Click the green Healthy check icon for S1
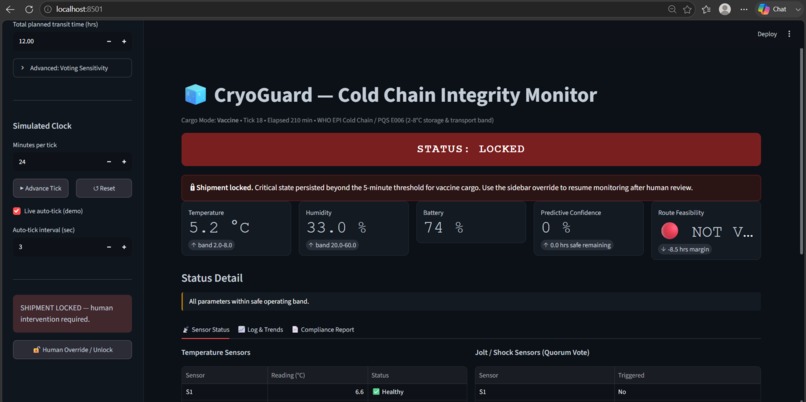The width and height of the screenshot is (806, 402). pos(376,392)
